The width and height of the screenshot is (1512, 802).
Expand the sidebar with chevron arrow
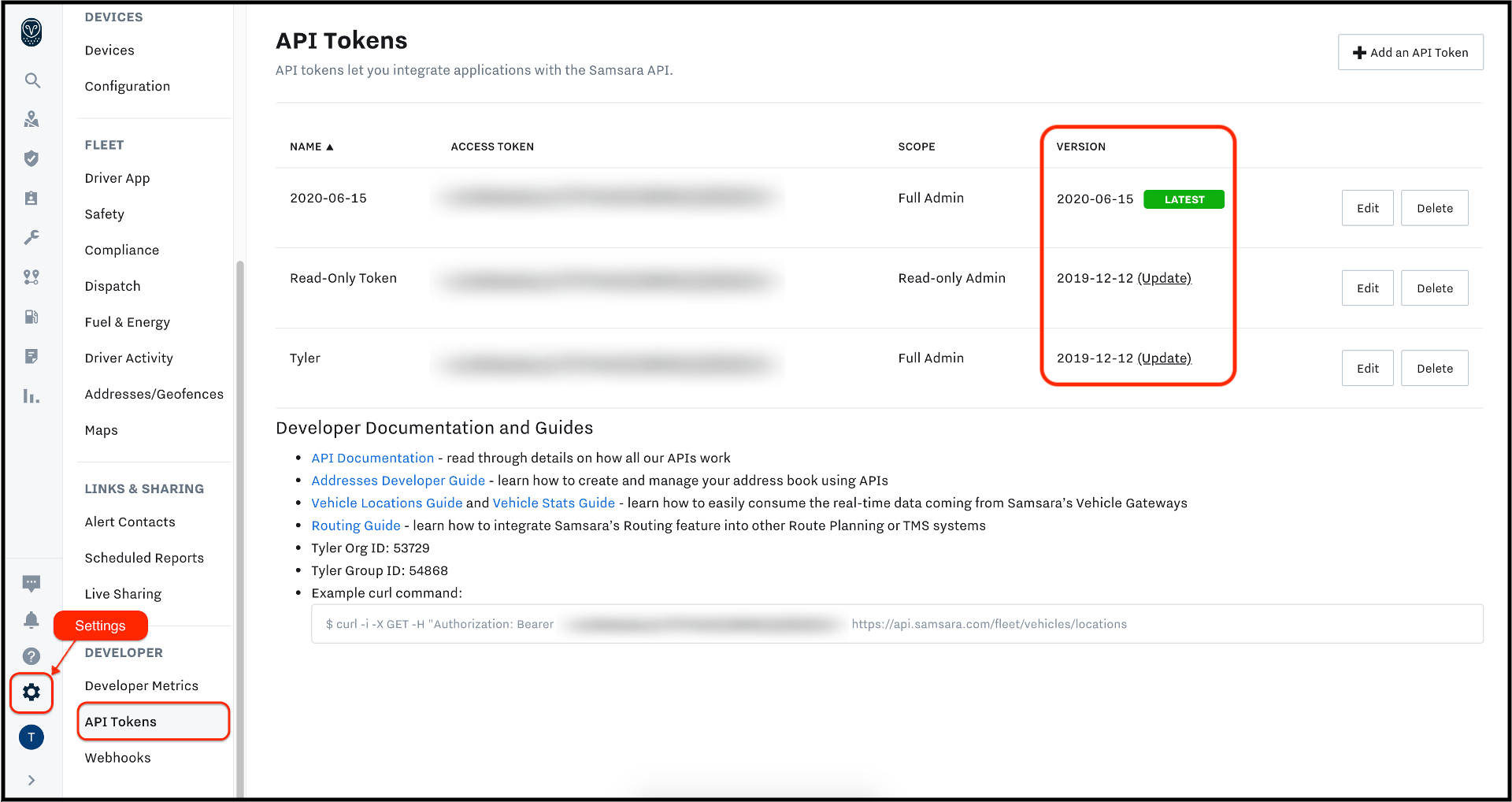(x=31, y=780)
